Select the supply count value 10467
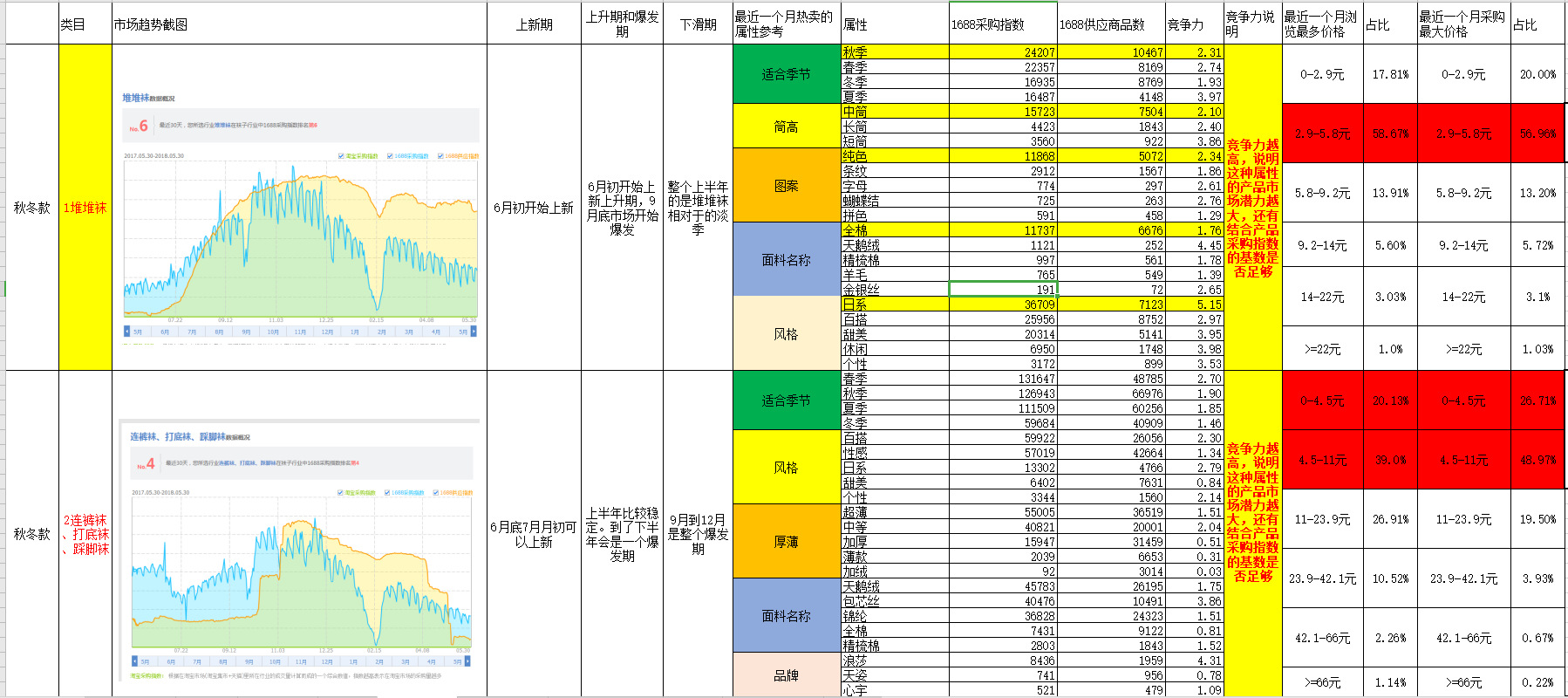The width and height of the screenshot is (1568, 698). (1111, 52)
